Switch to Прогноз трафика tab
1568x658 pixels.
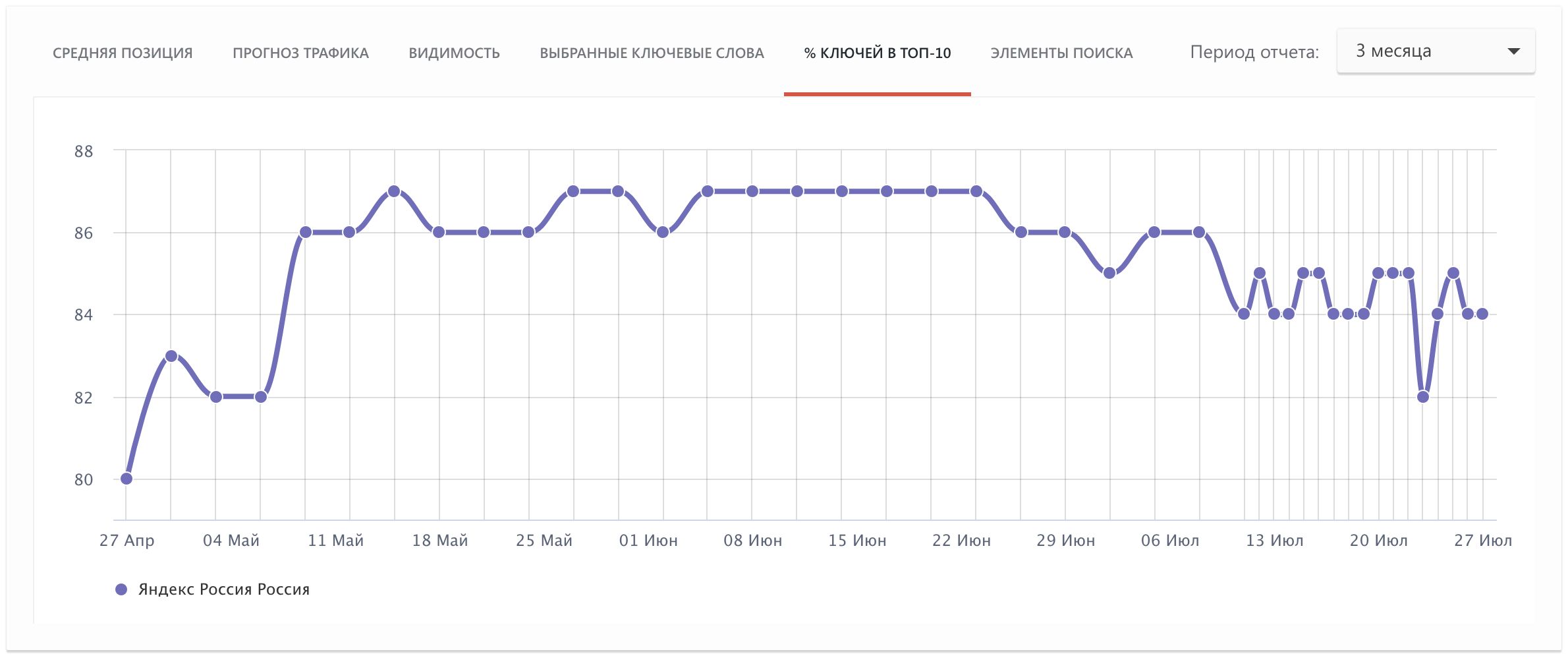(x=300, y=53)
